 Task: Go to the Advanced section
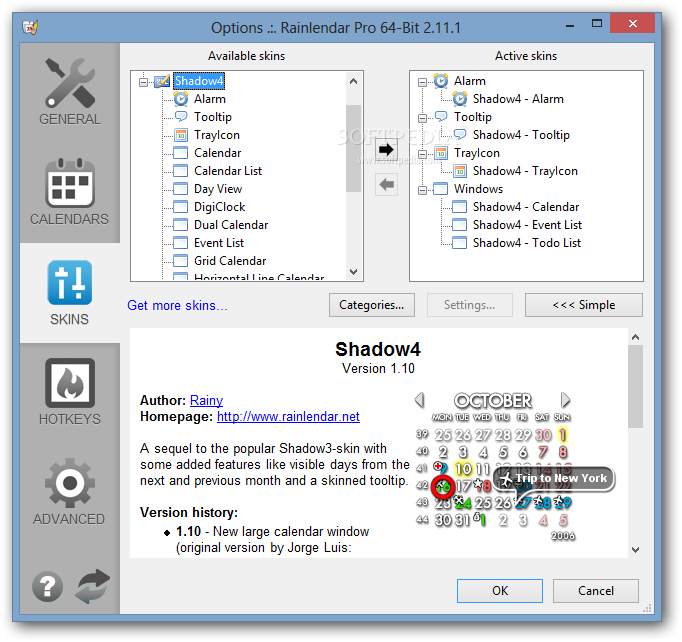tap(70, 493)
